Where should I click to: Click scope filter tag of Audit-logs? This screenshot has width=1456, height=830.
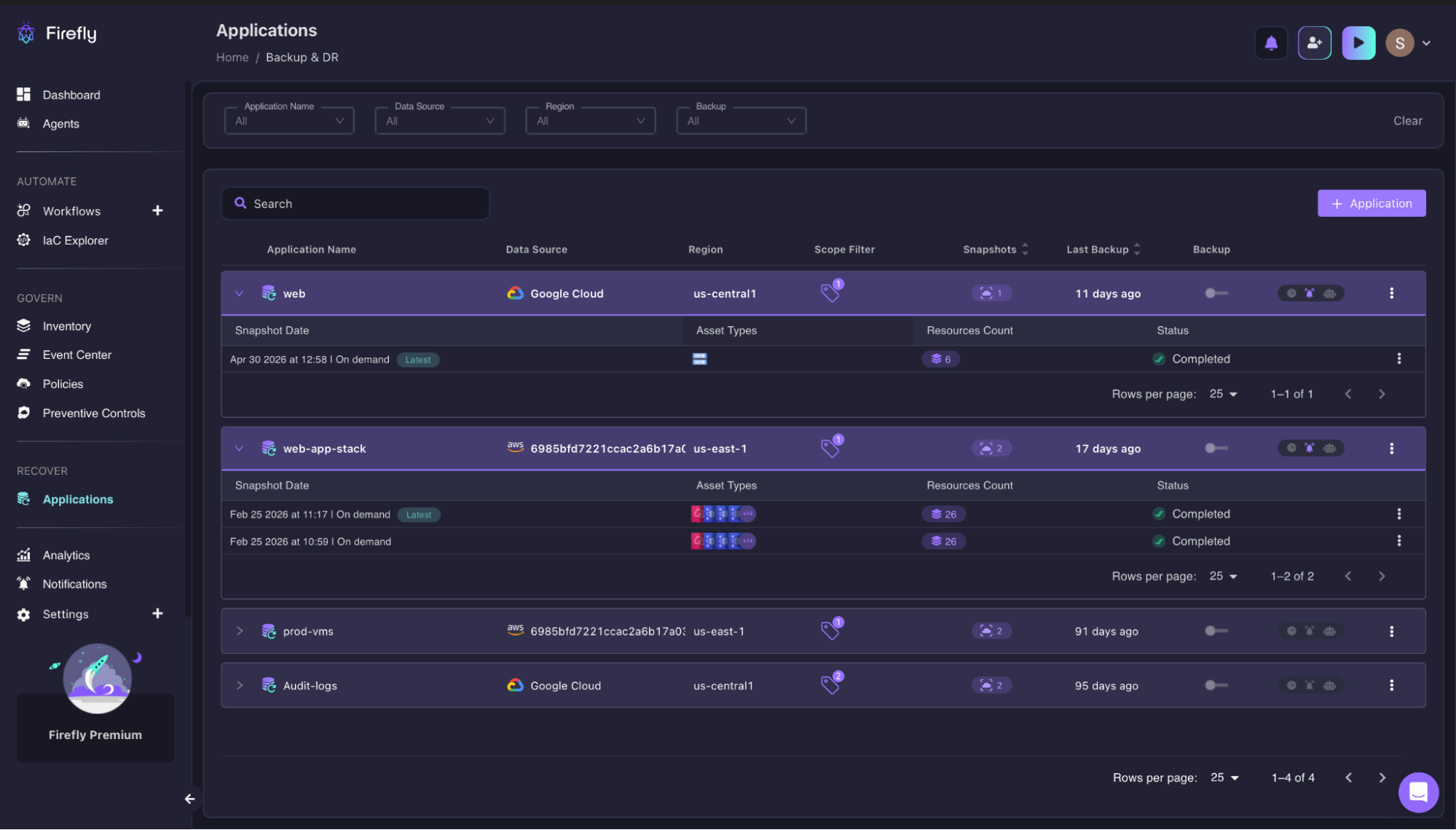[831, 684]
